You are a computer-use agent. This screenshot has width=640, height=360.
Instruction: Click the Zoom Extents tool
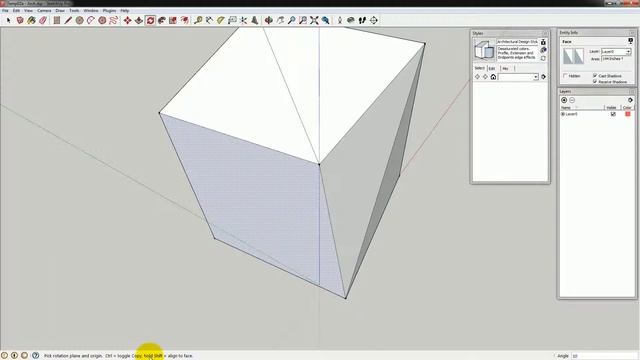coord(314,20)
